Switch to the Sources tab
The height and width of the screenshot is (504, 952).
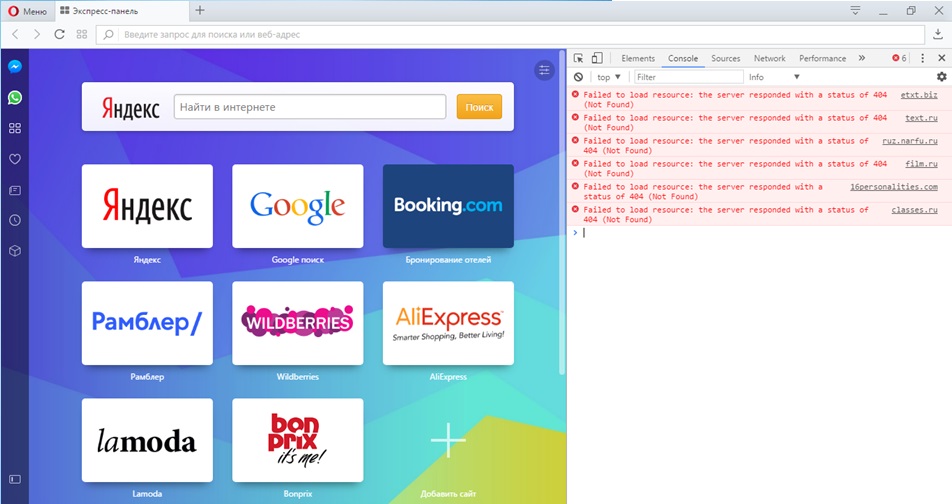click(726, 58)
